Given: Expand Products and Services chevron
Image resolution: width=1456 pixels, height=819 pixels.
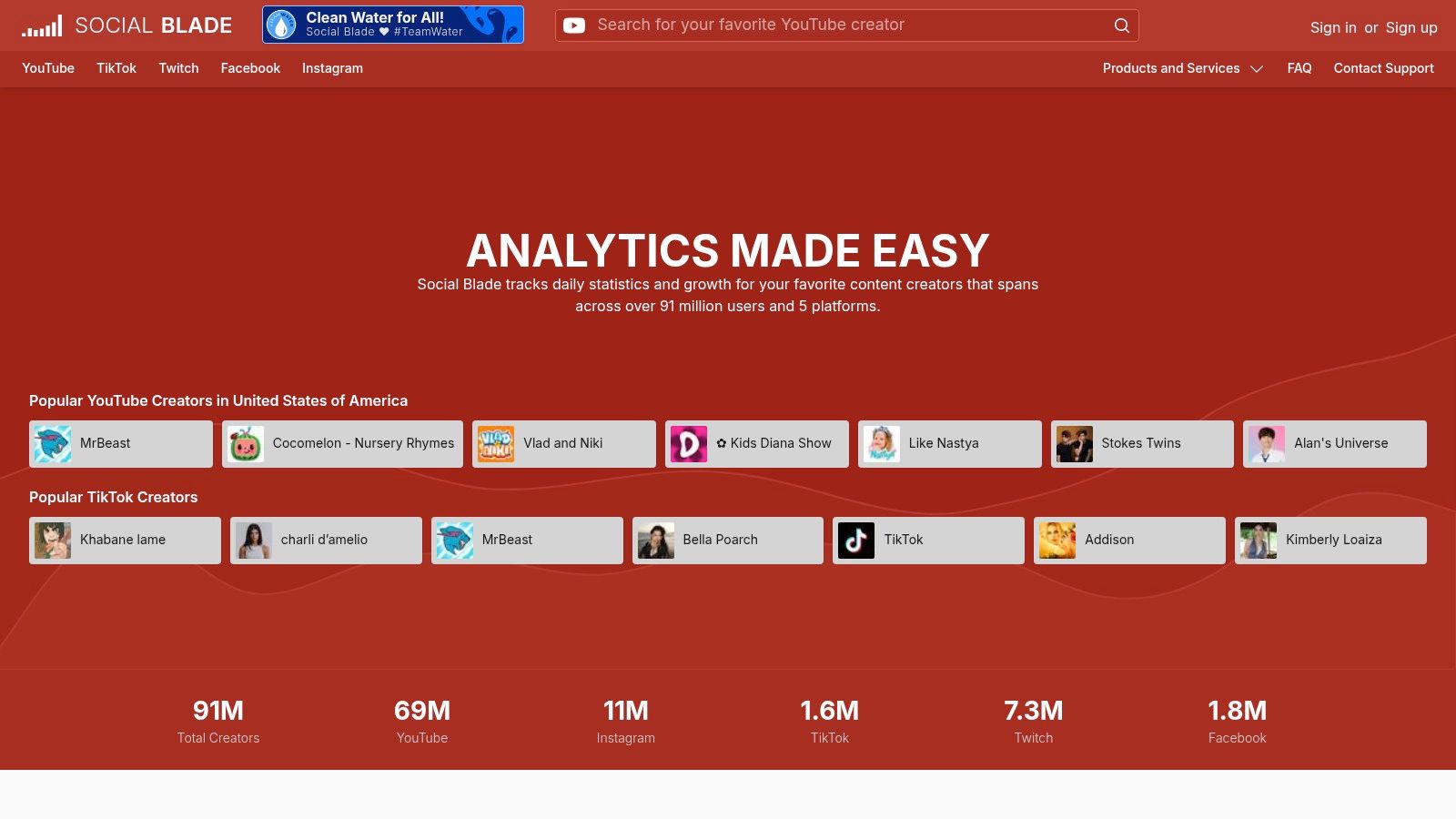Looking at the screenshot, I should click(x=1257, y=69).
